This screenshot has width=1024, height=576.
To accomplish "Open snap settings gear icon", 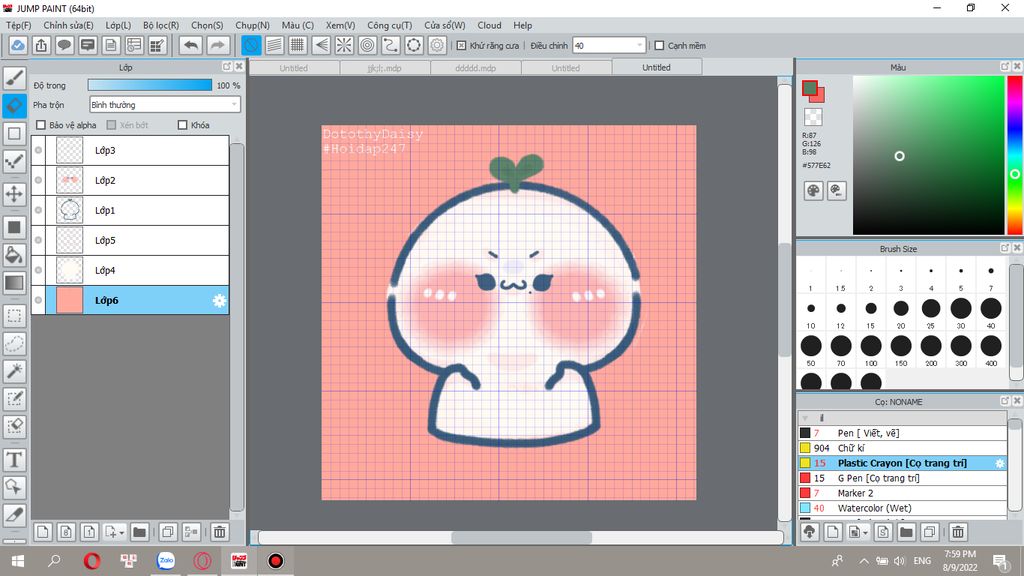I will pos(437,45).
